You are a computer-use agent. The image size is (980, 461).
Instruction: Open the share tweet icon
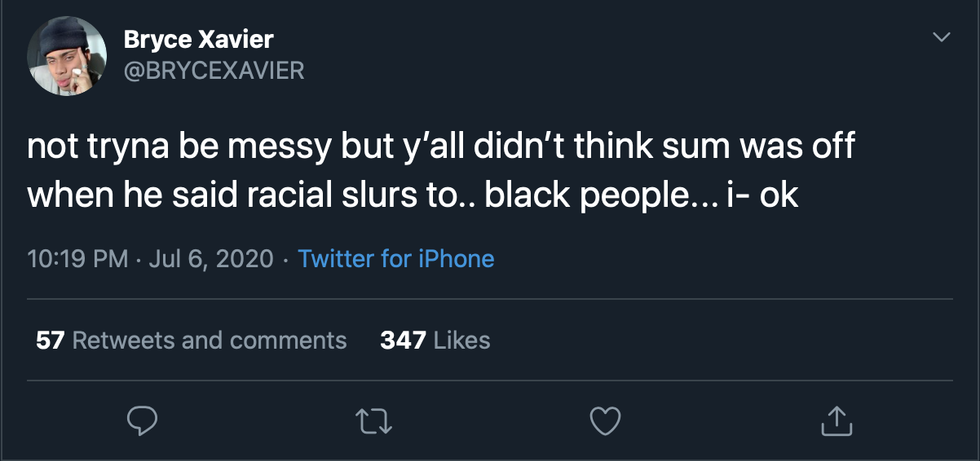tap(835, 422)
